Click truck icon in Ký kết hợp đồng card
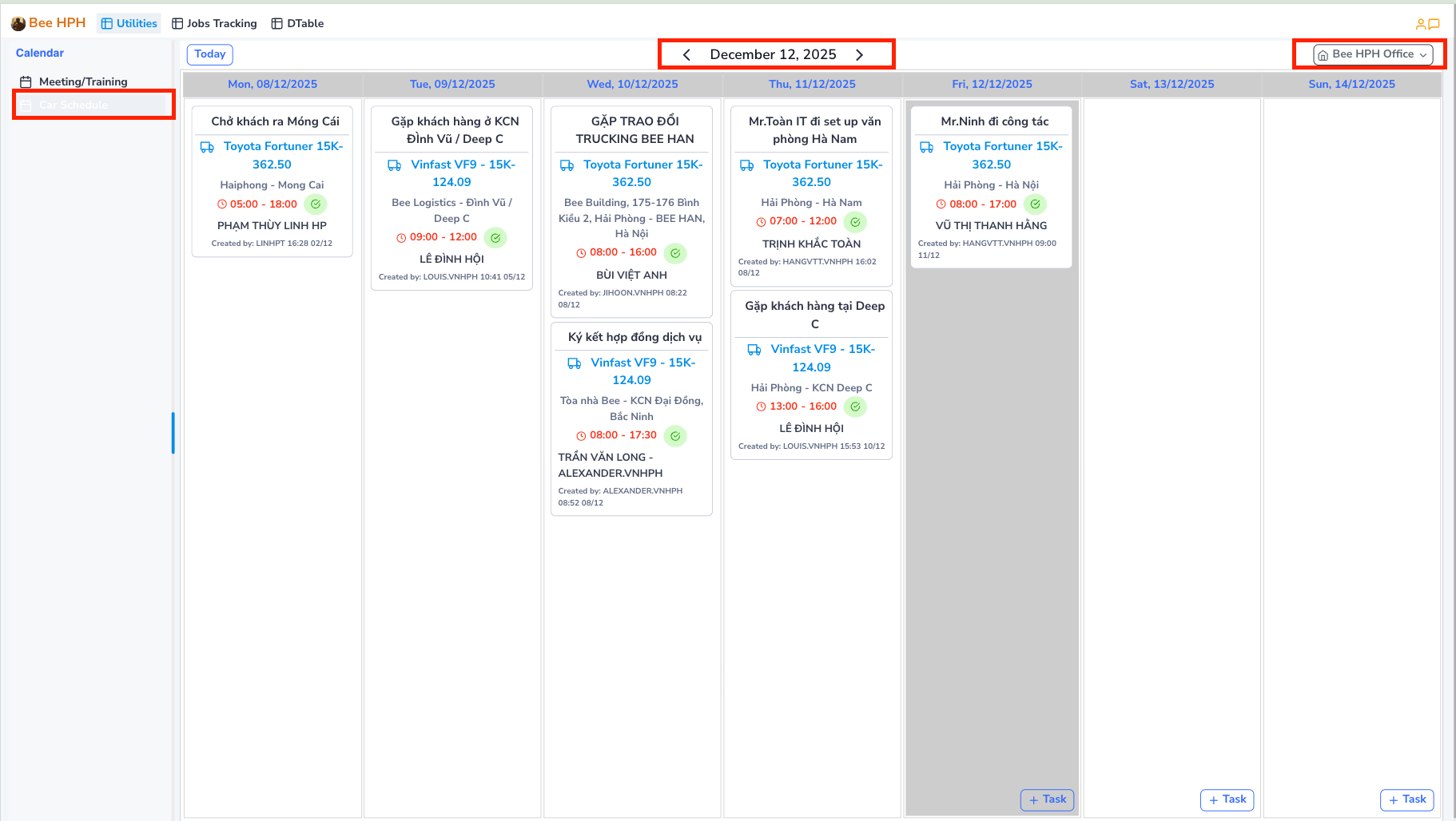 (x=574, y=363)
